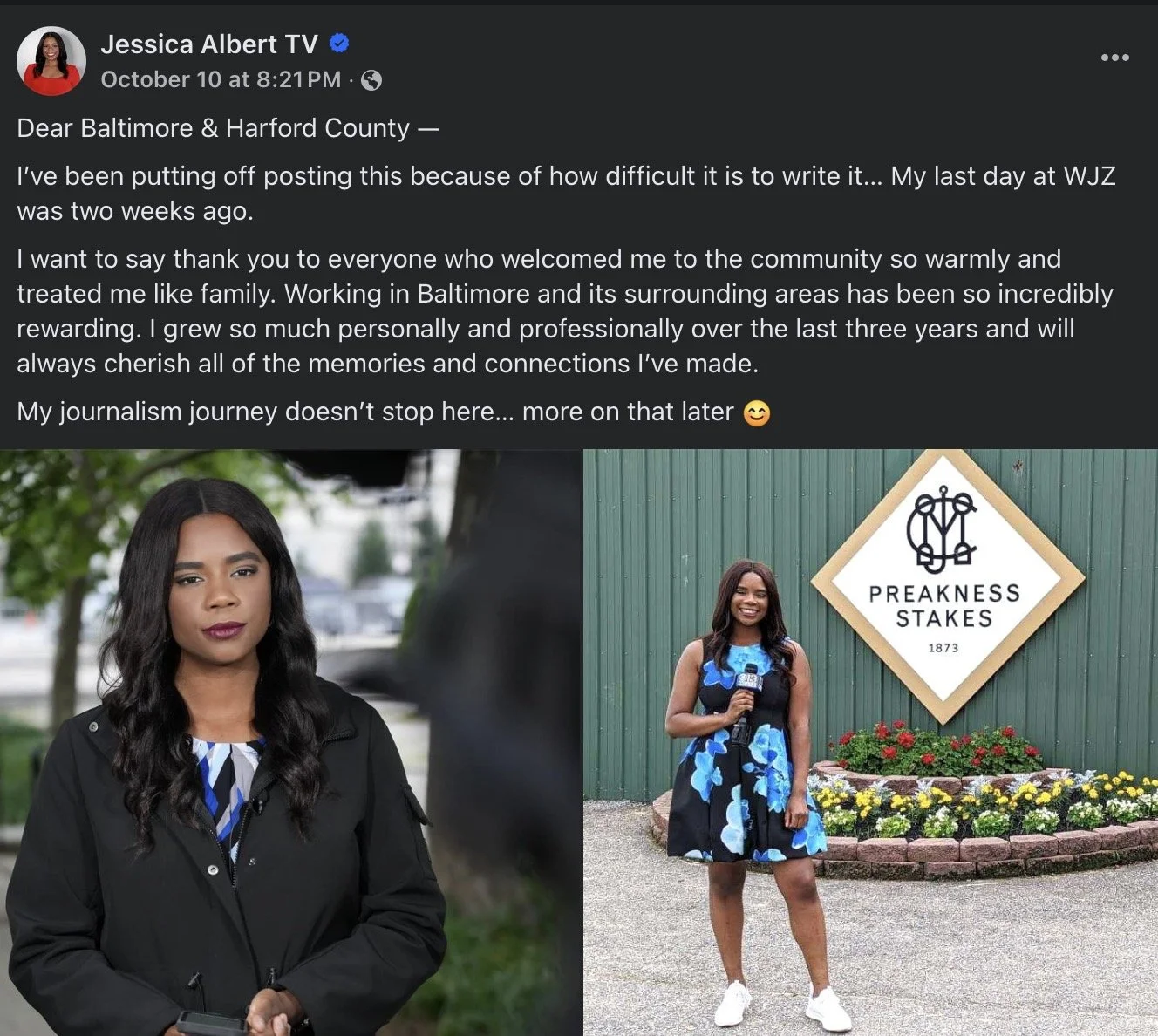Open the left photo of reporter in black jacket
1158x1036 pixels.
coord(290,742)
